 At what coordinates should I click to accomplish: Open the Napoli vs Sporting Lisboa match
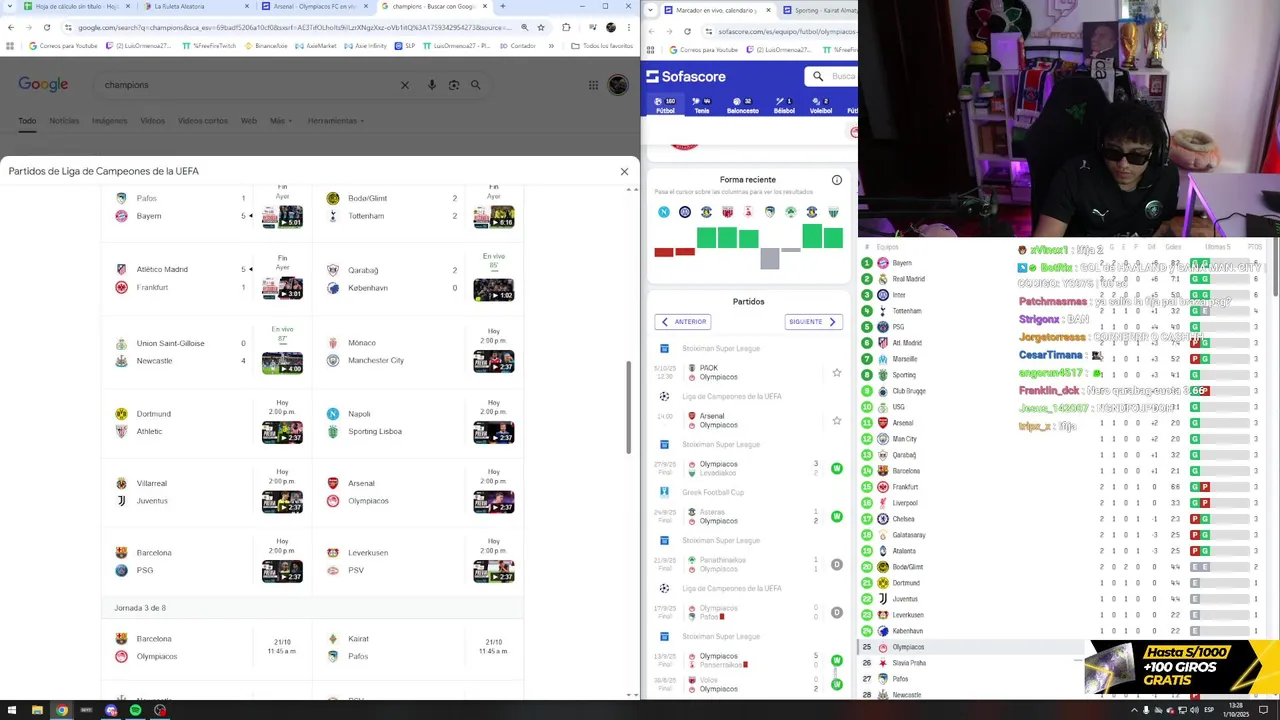[x=418, y=422]
